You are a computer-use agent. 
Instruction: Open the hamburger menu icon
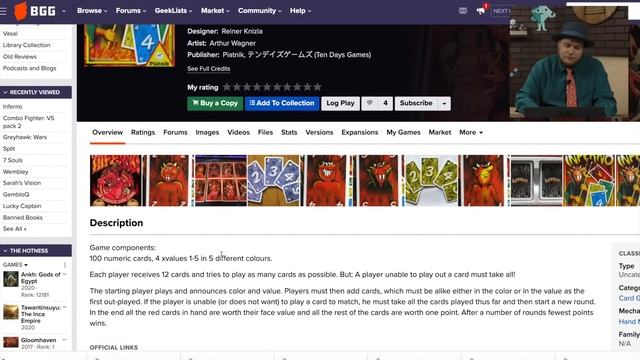click(3, 11)
